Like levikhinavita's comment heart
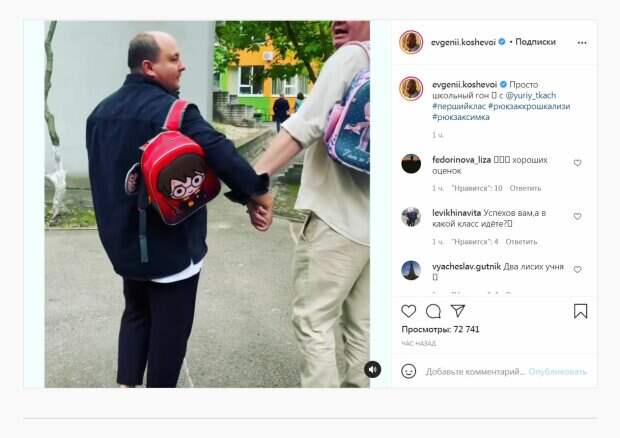 coord(577,216)
